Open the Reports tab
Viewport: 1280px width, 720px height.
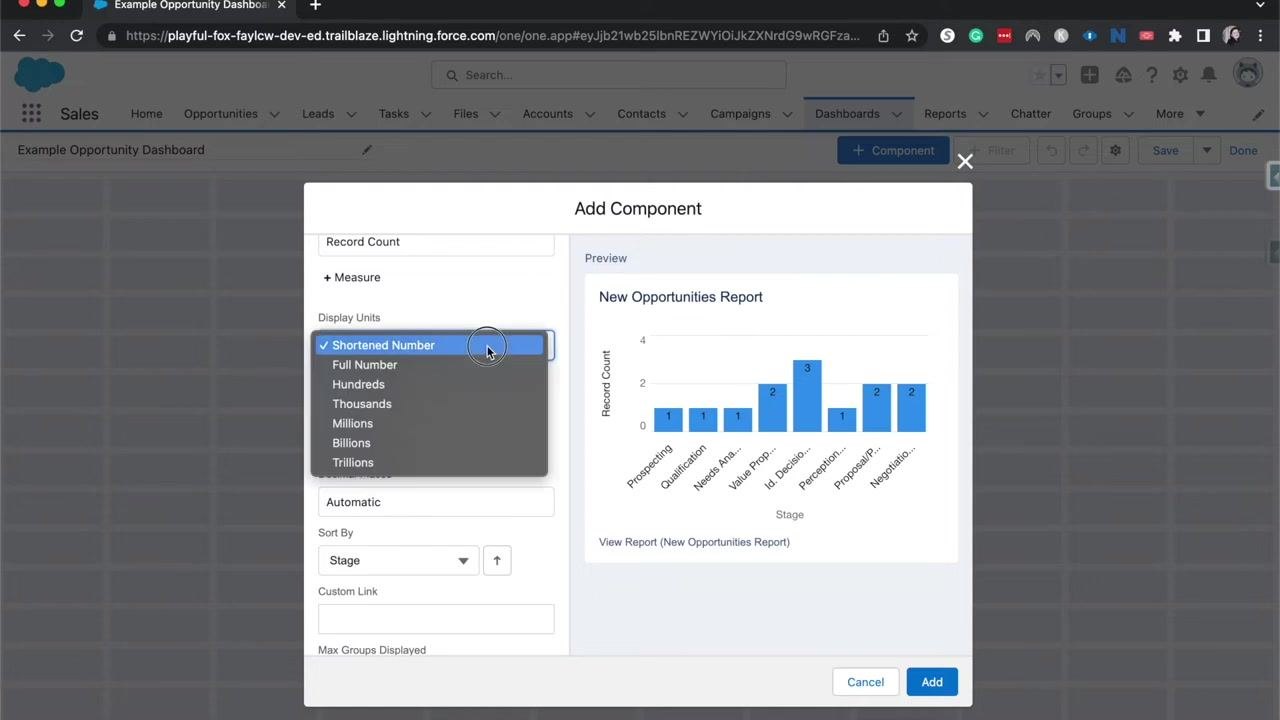tap(945, 114)
